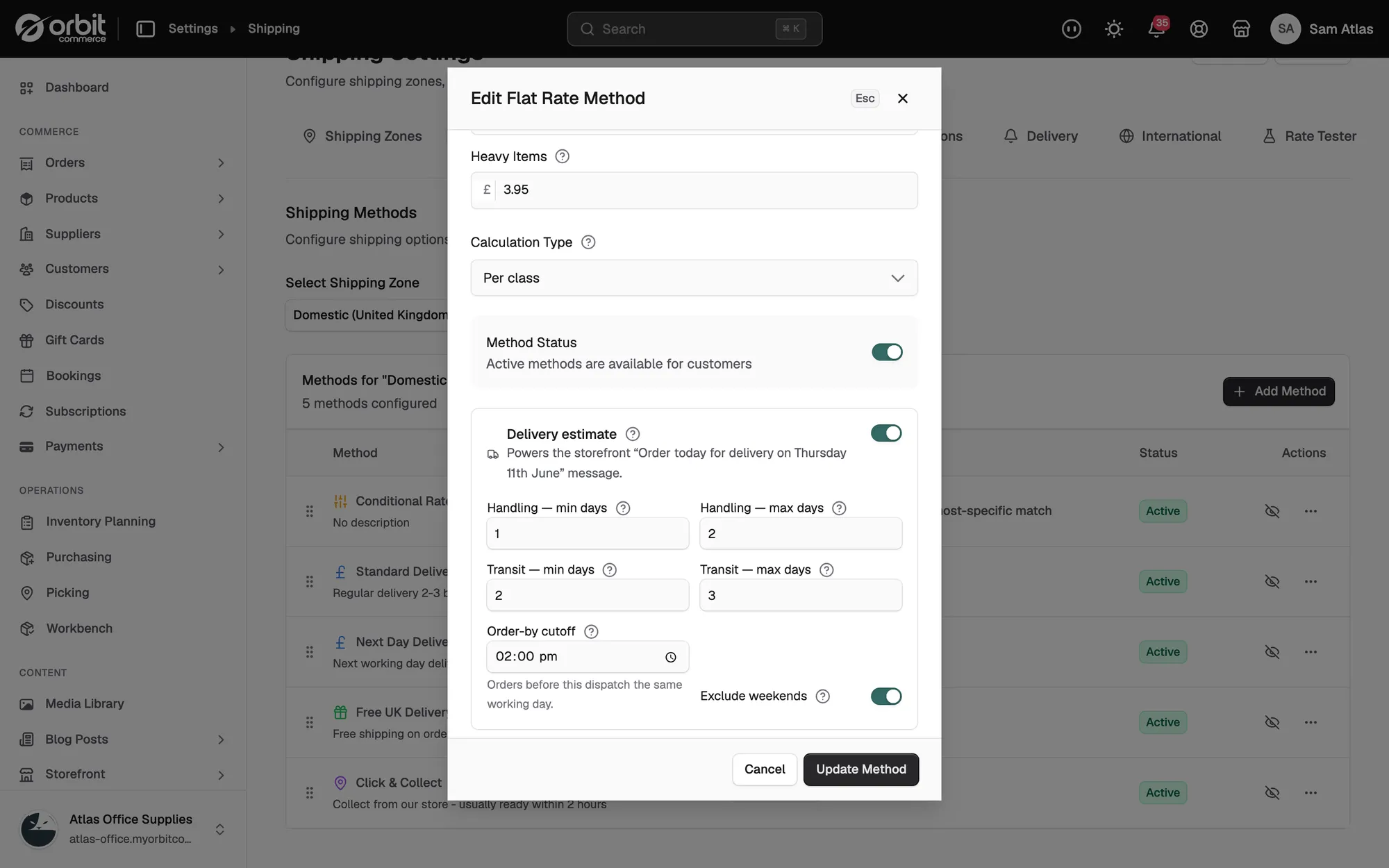This screenshot has width=1389, height=868.
Task: Click Update Method button
Action: tap(861, 769)
